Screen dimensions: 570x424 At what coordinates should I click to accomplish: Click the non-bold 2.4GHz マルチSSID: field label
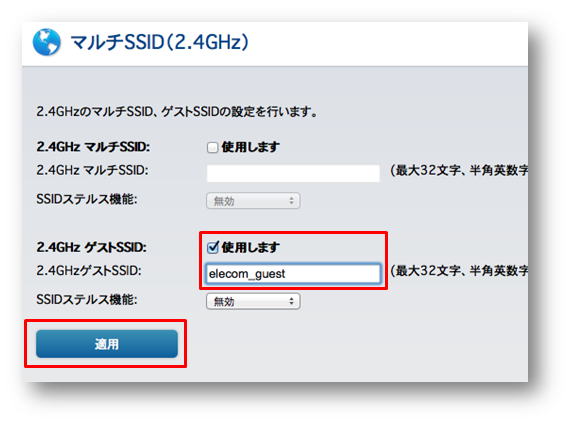click(92, 170)
